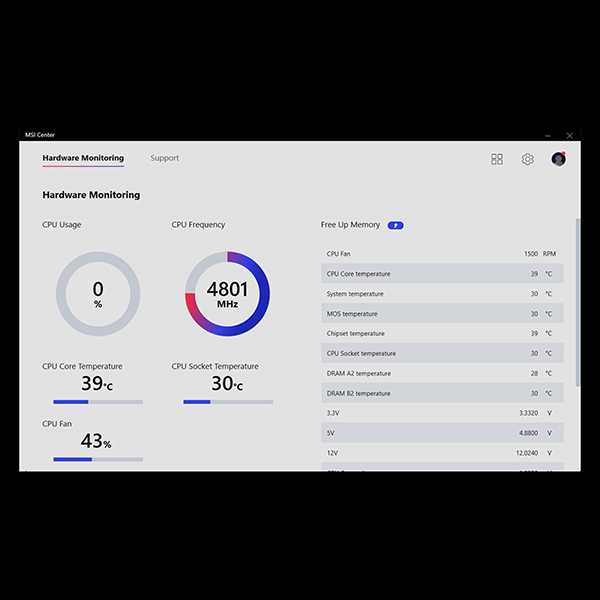Select the DRAM A2 temperature row
600x600 pixels.
click(442, 373)
